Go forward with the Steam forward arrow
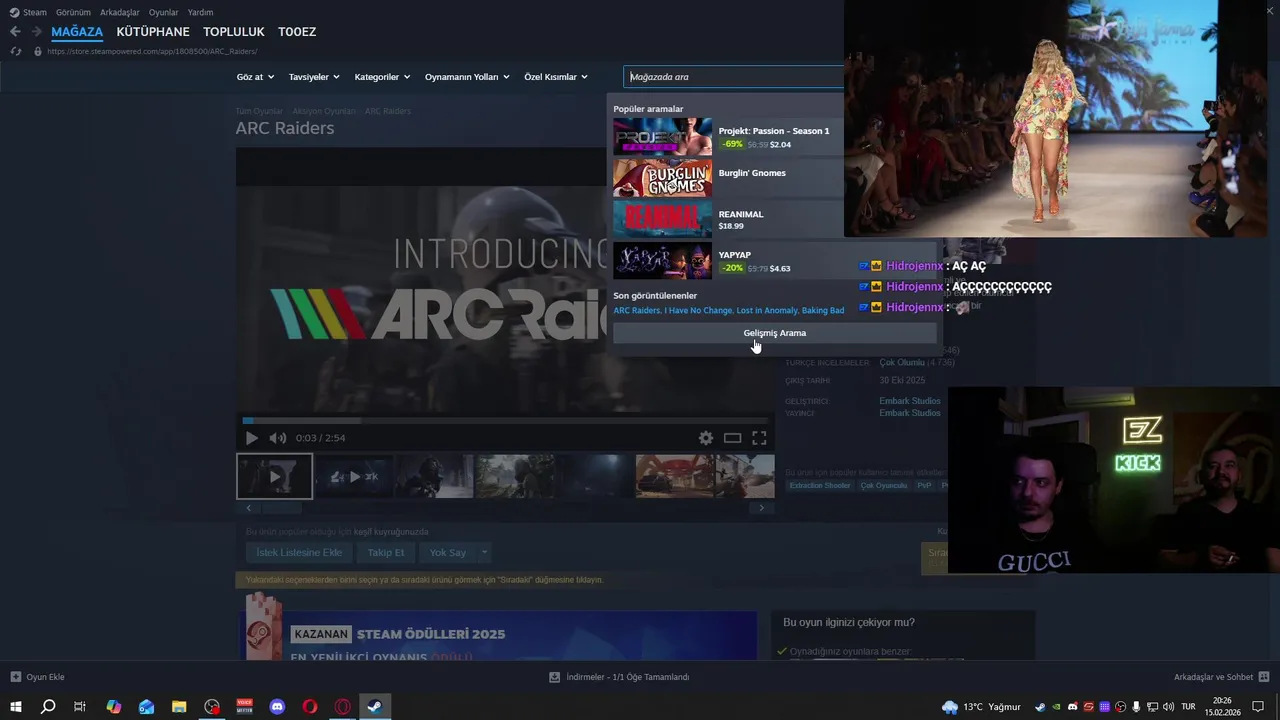Image resolution: width=1280 pixels, height=720 pixels. (x=36, y=32)
